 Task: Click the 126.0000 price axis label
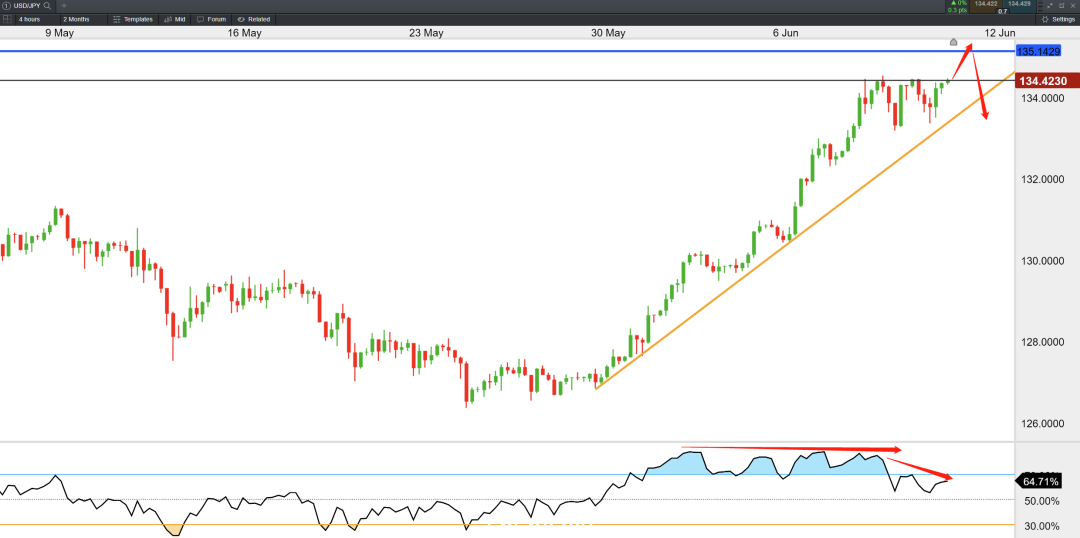tap(1043, 424)
